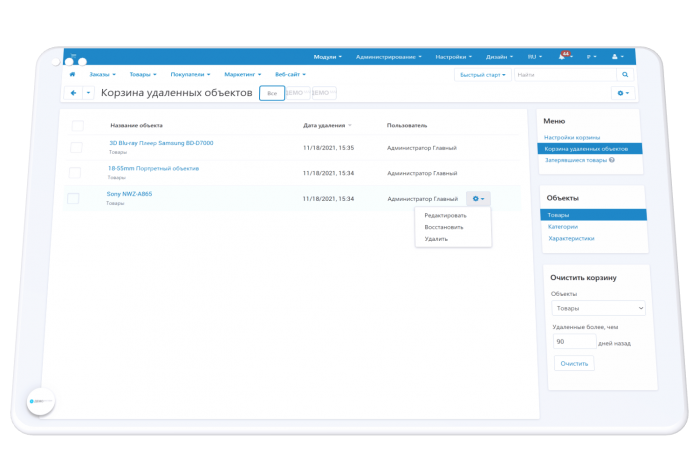Open the Дизайн dropdown menu

(x=499, y=57)
